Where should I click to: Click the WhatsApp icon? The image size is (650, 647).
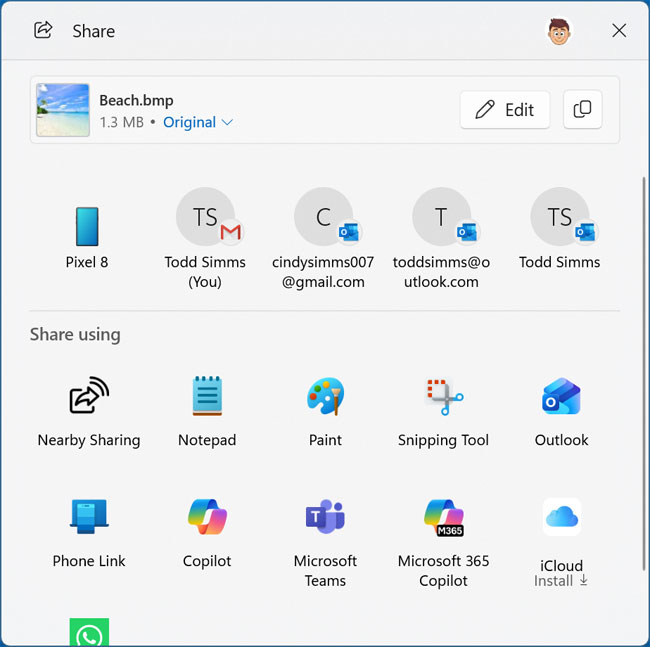coord(89,634)
